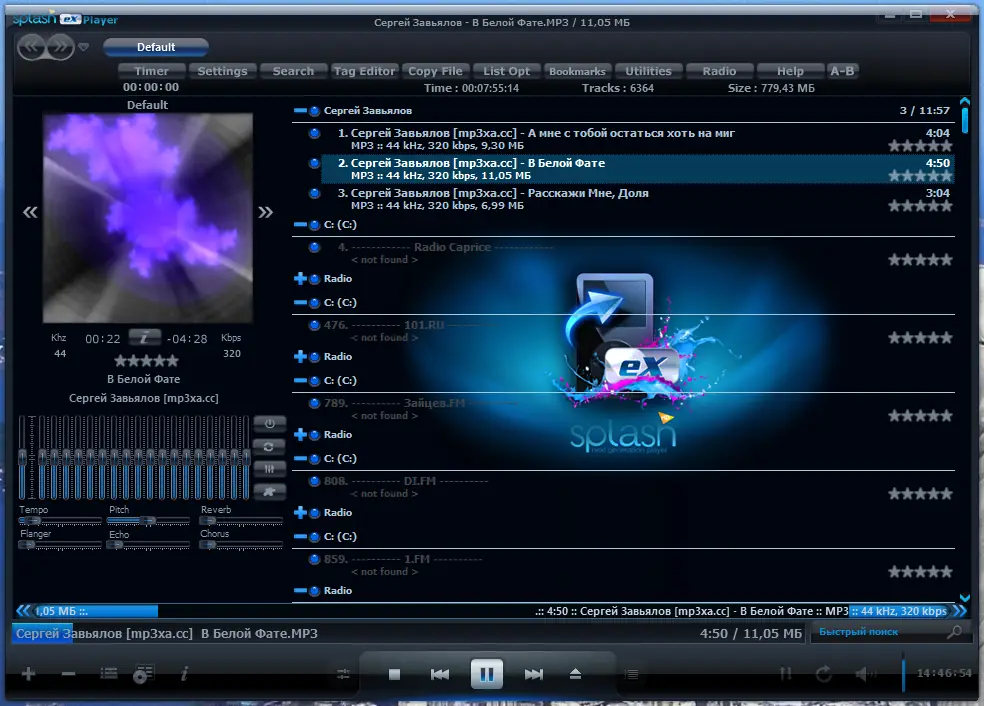Open track info via italic i in bottom toolbar
The height and width of the screenshot is (706, 984).
tap(184, 674)
